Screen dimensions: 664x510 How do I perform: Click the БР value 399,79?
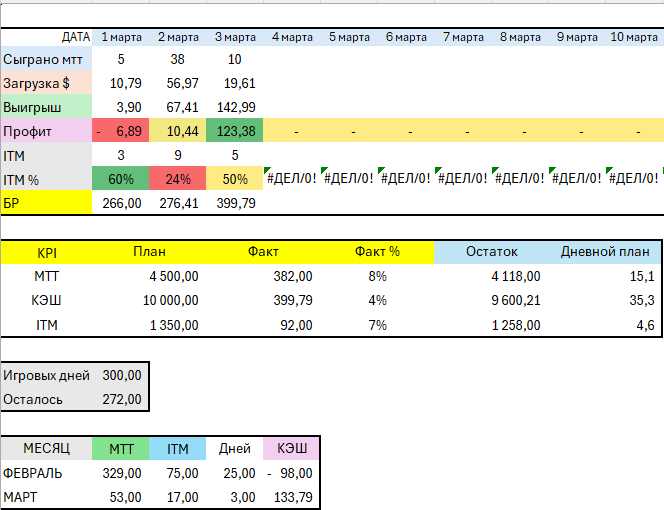[x=235, y=203]
